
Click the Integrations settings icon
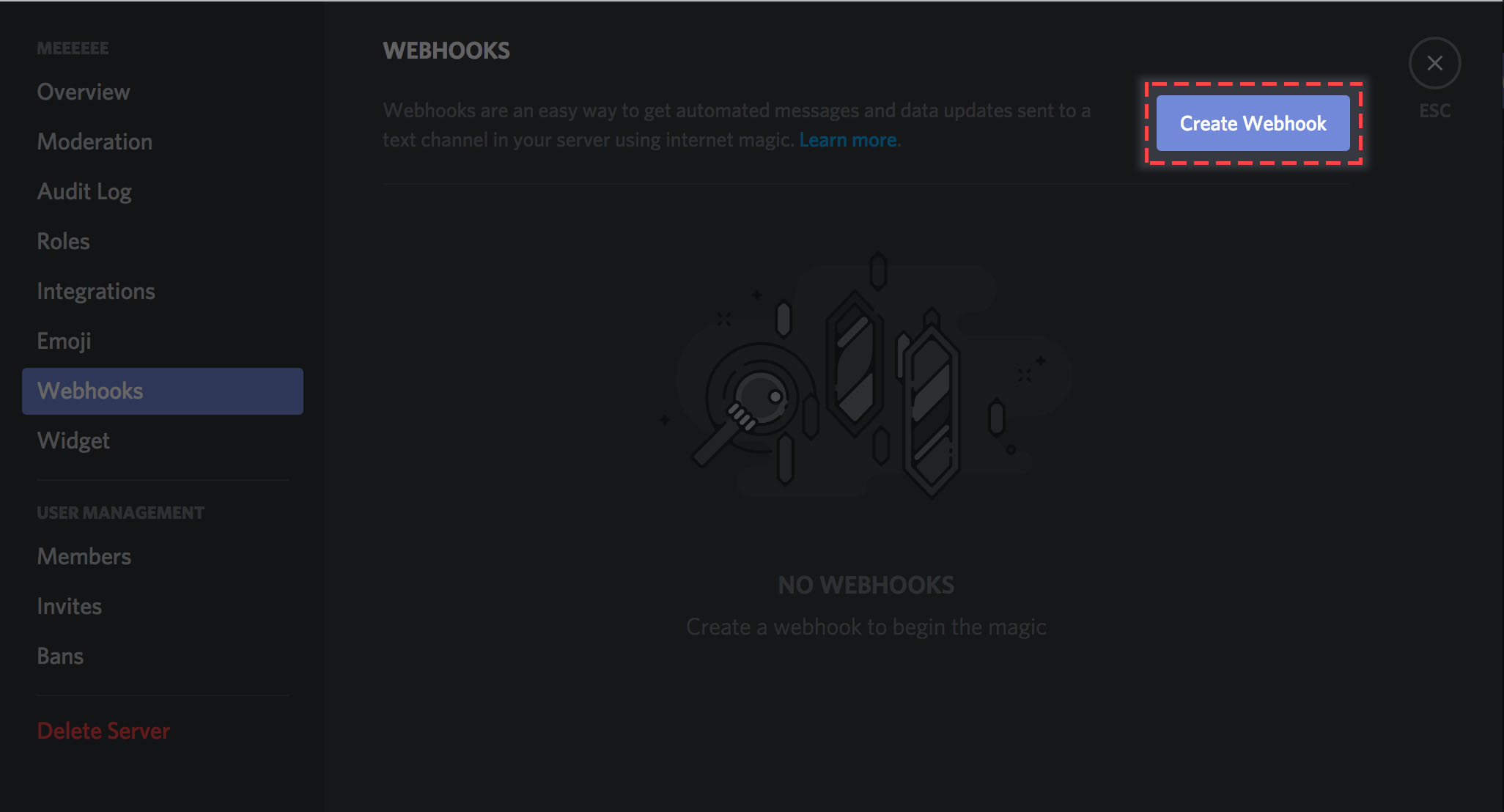[x=95, y=290]
